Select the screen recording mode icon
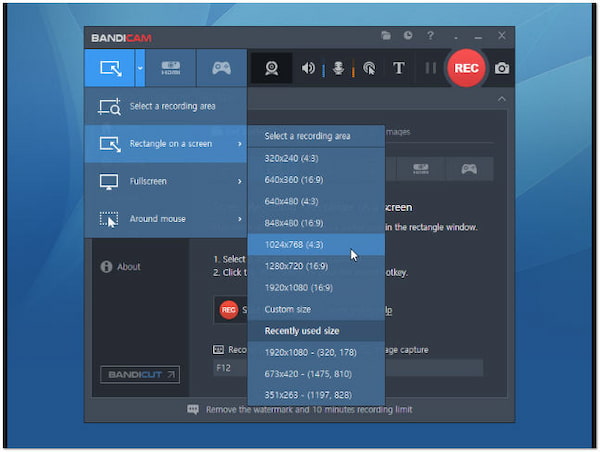 [111, 69]
